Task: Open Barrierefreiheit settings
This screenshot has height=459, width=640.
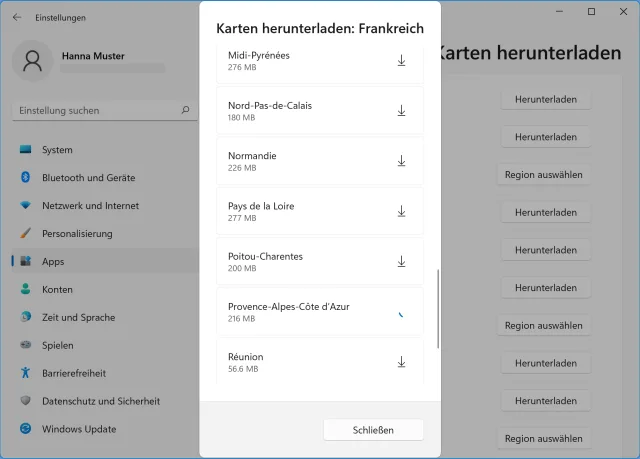Action: point(105,373)
